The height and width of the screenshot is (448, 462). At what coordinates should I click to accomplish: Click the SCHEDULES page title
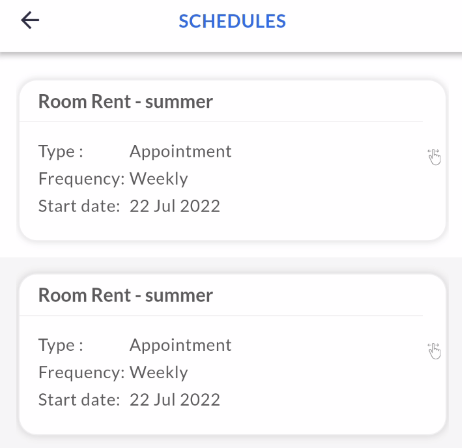click(232, 21)
